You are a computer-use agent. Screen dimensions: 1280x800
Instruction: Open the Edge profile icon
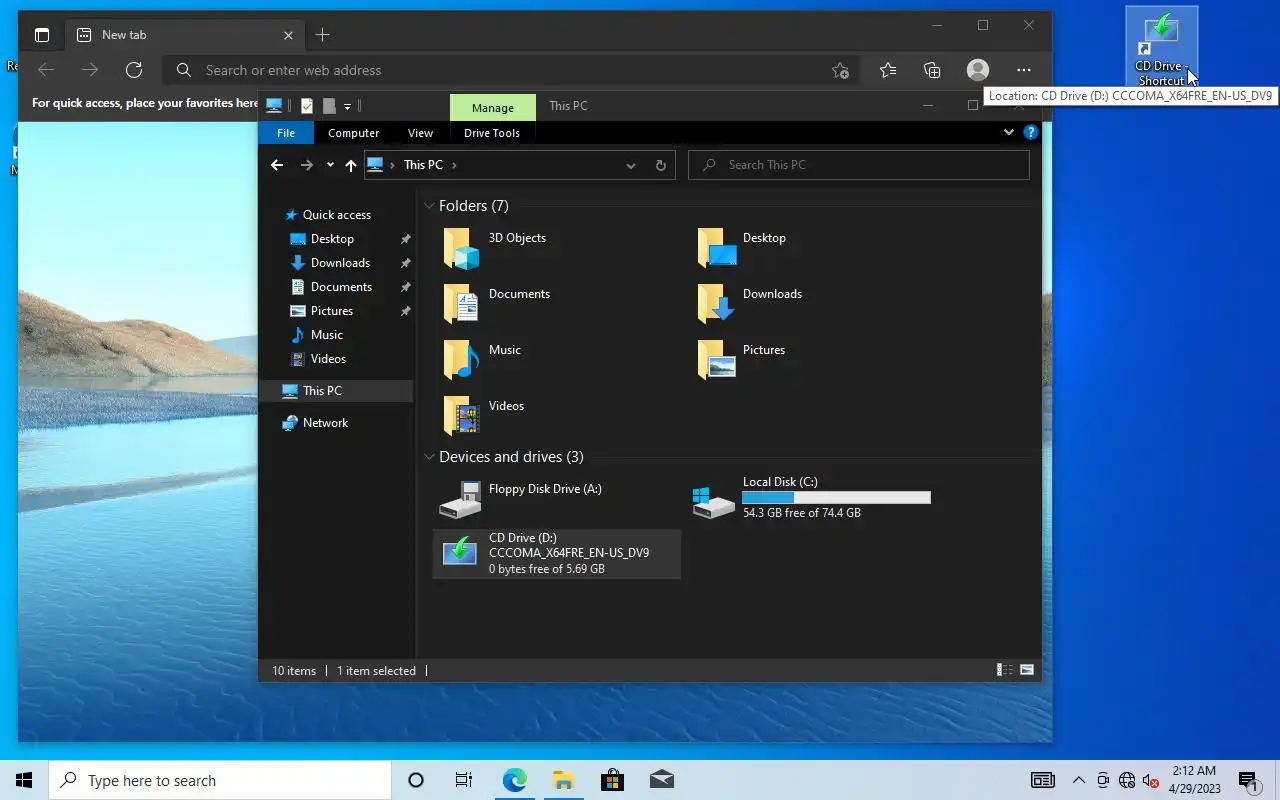click(978, 70)
